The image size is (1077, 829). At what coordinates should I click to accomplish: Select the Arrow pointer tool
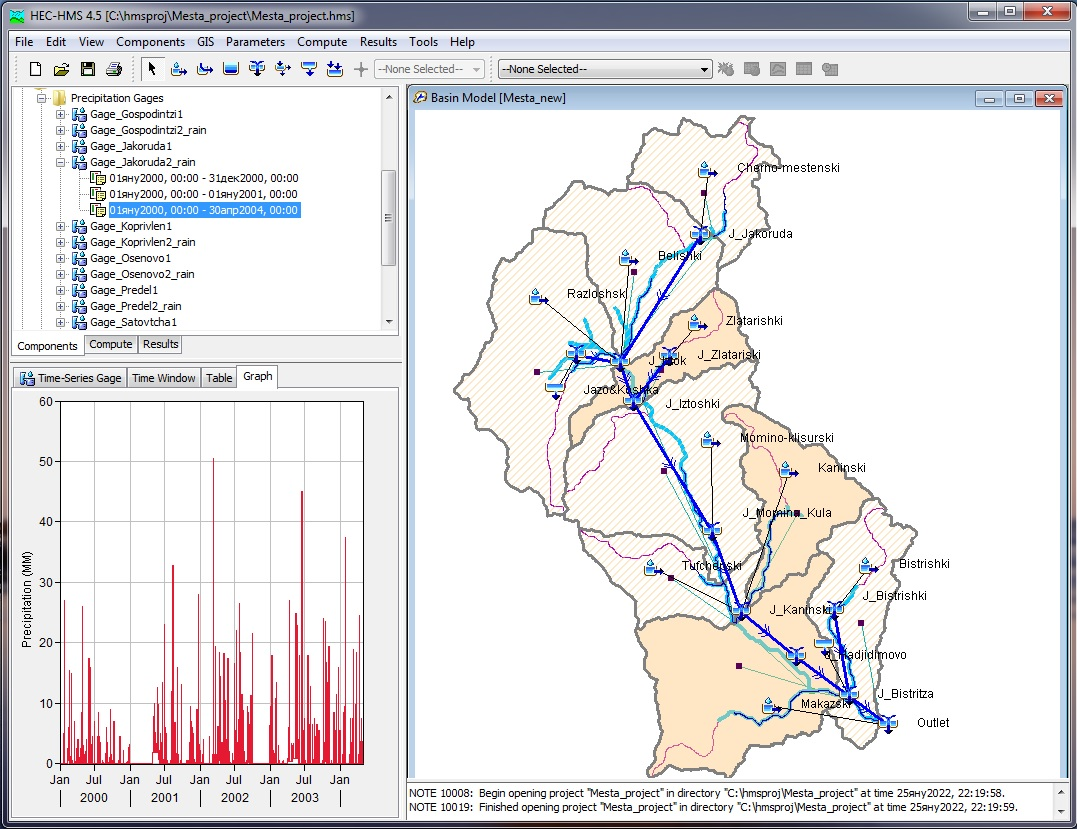click(152, 69)
